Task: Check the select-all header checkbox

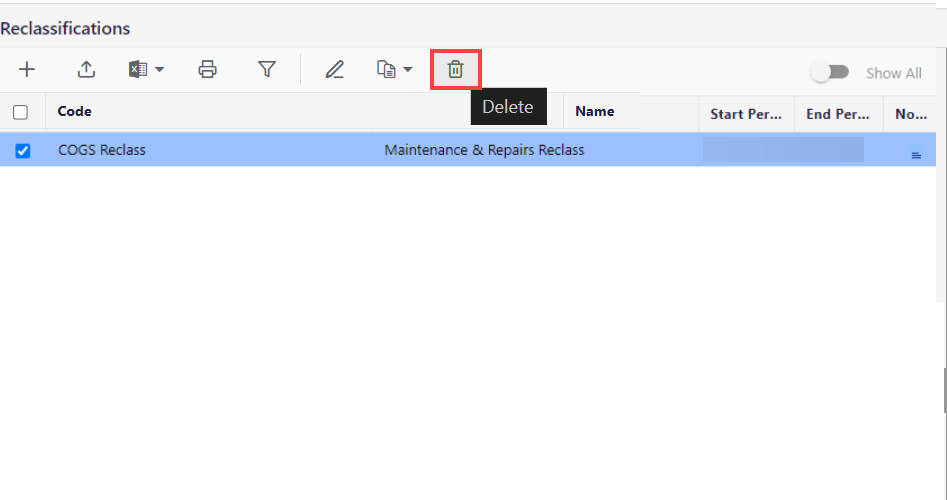Action: [21, 112]
